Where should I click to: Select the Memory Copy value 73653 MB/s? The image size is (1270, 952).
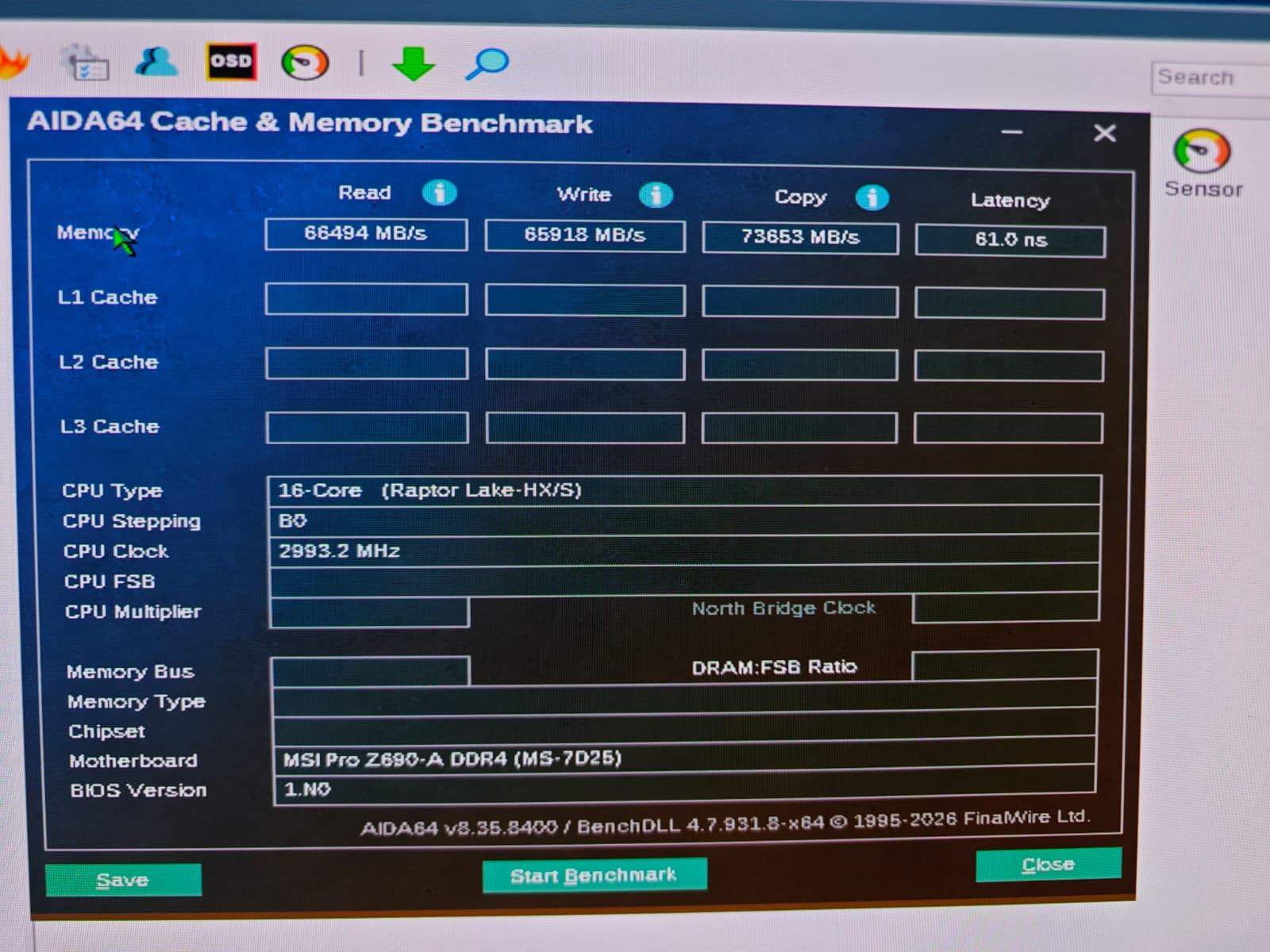(x=800, y=238)
